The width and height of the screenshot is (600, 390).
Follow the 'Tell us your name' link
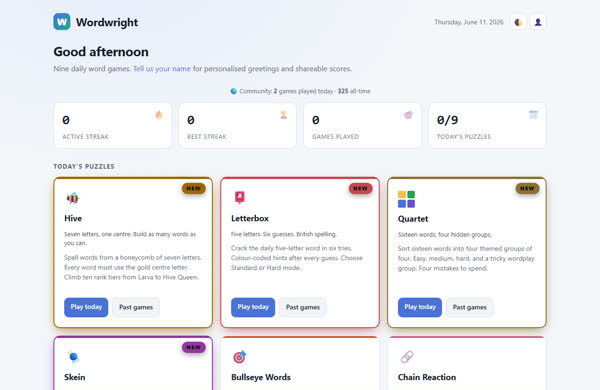[162, 69]
